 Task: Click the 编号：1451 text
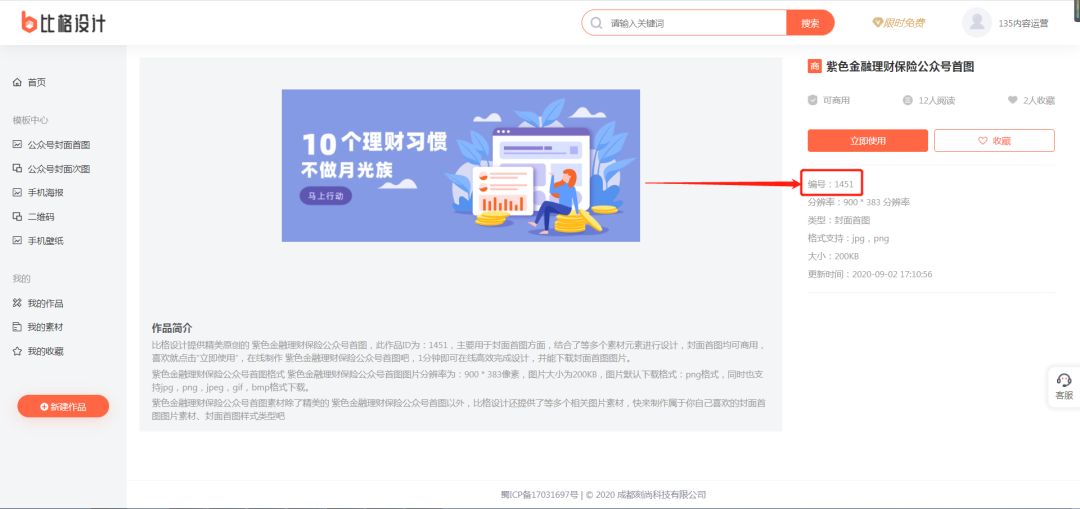pyautogui.click(x=831, y=185)
